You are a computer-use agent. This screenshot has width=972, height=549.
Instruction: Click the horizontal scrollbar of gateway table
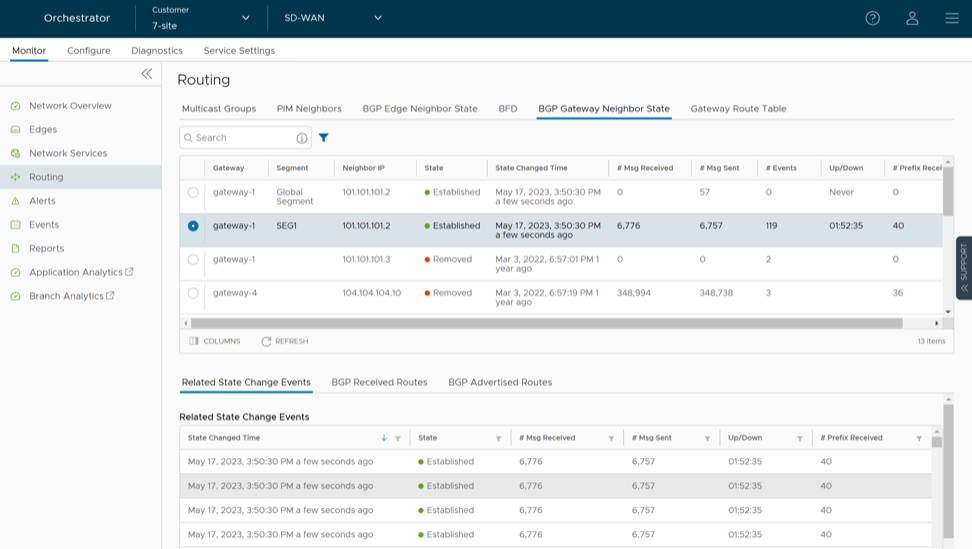pyautogui.click(x=546, y=324)
